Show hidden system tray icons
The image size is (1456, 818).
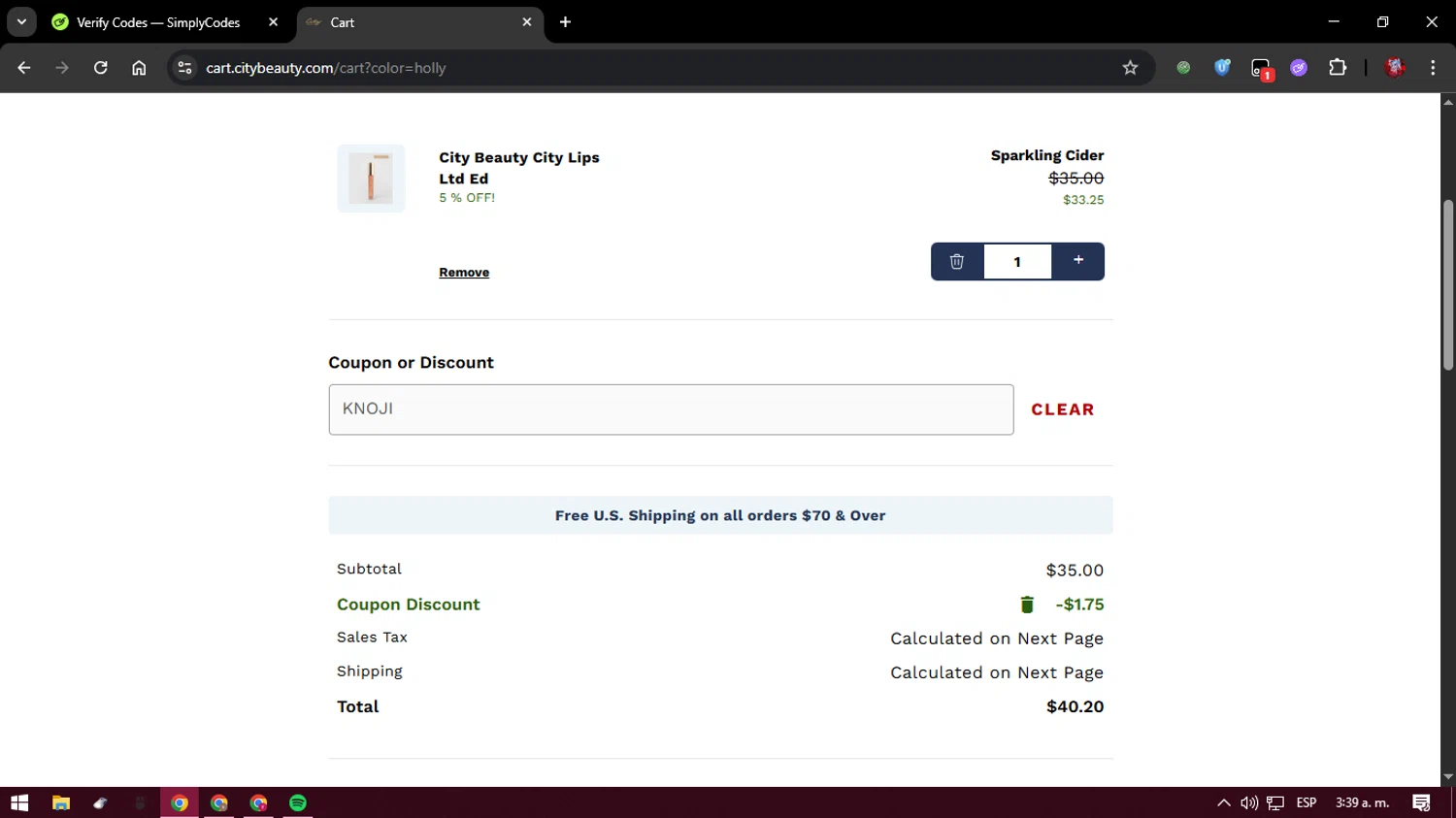pos(1223,802)
